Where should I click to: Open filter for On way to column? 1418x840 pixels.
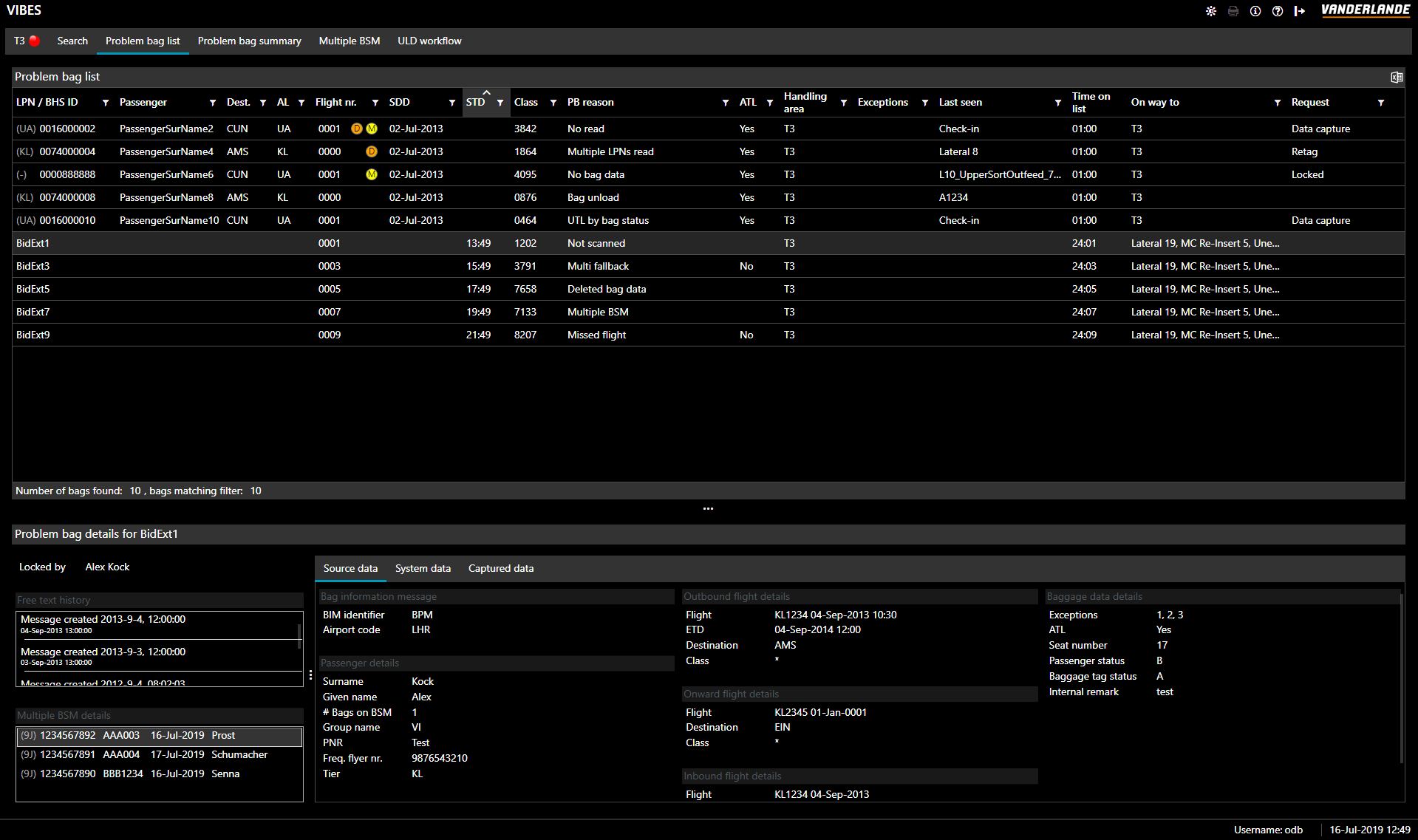(1278, 103)
